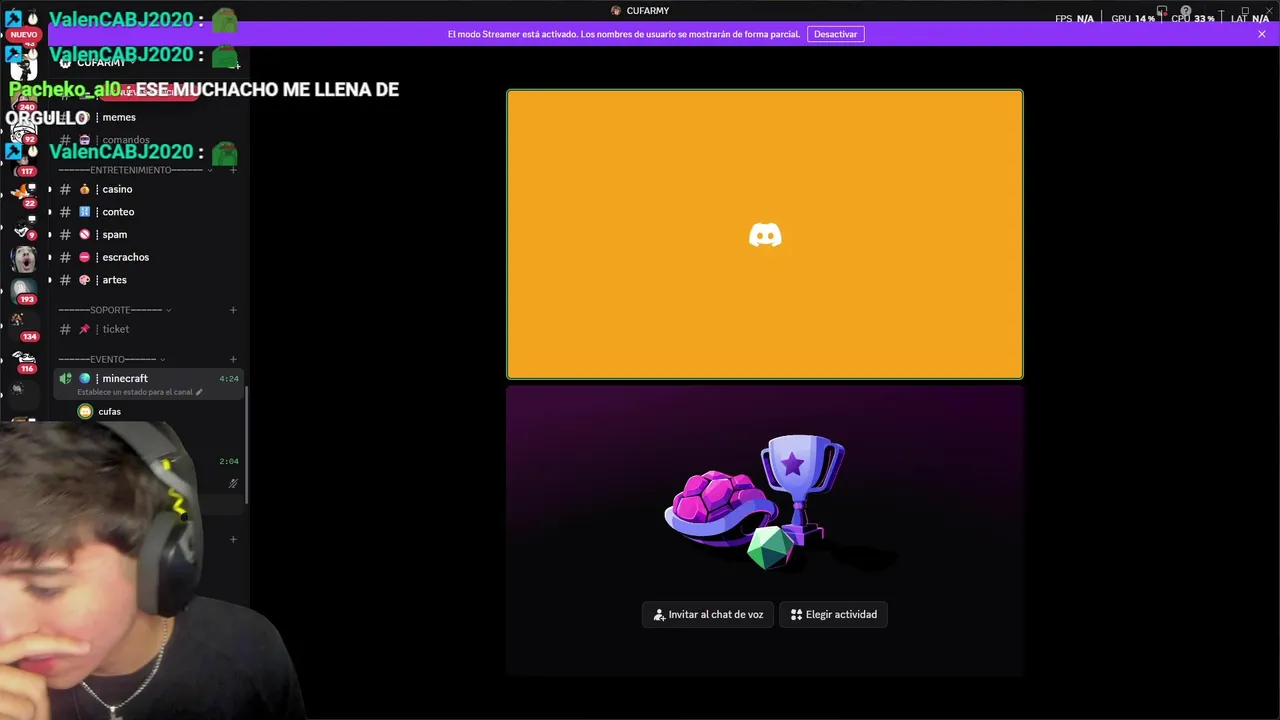1280x720 pixels.
Task: Open the ticket support channel
Action: tap(116, 329)
